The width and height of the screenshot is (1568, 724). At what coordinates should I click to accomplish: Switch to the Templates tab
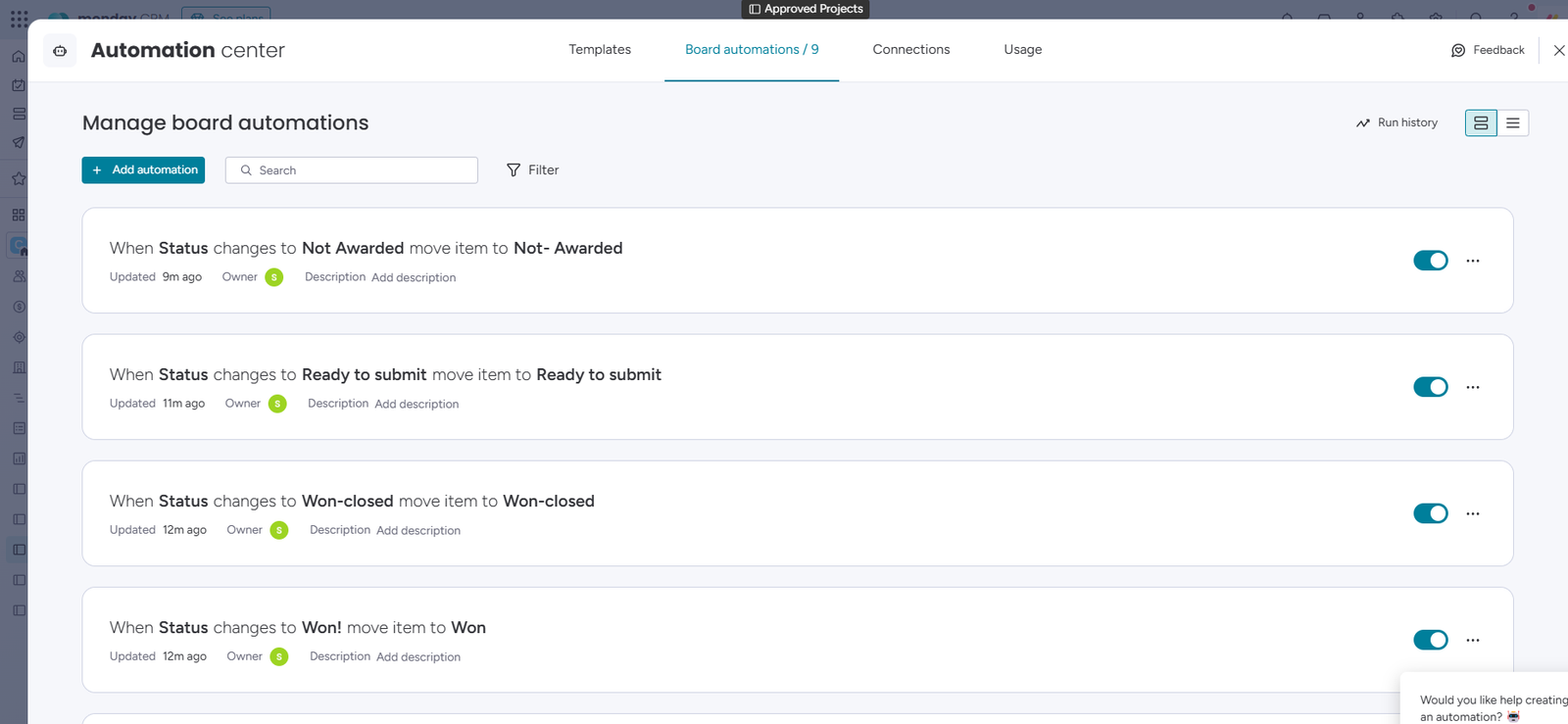pos(600,50)
